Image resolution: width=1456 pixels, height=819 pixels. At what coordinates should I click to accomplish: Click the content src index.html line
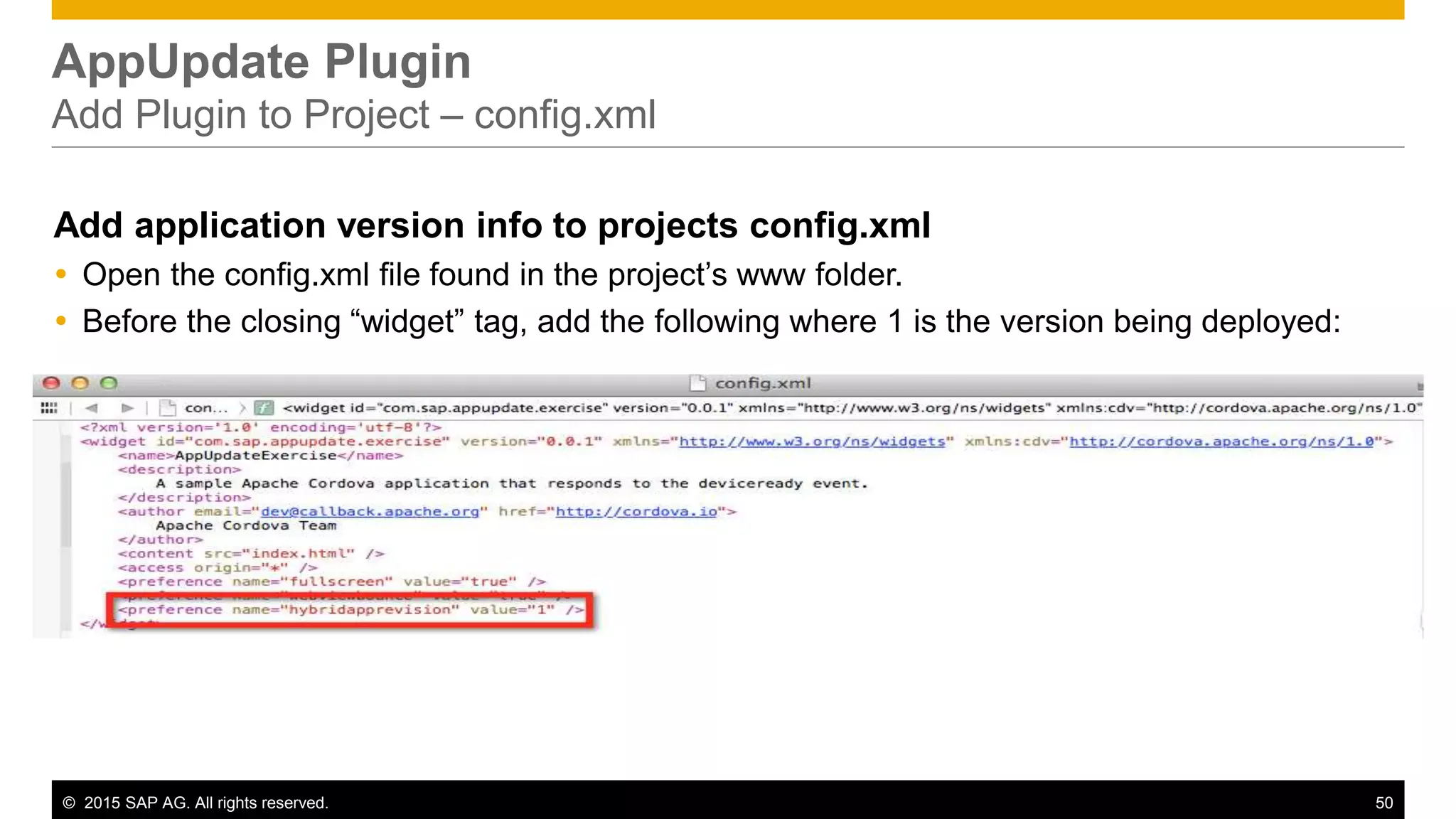251,554
